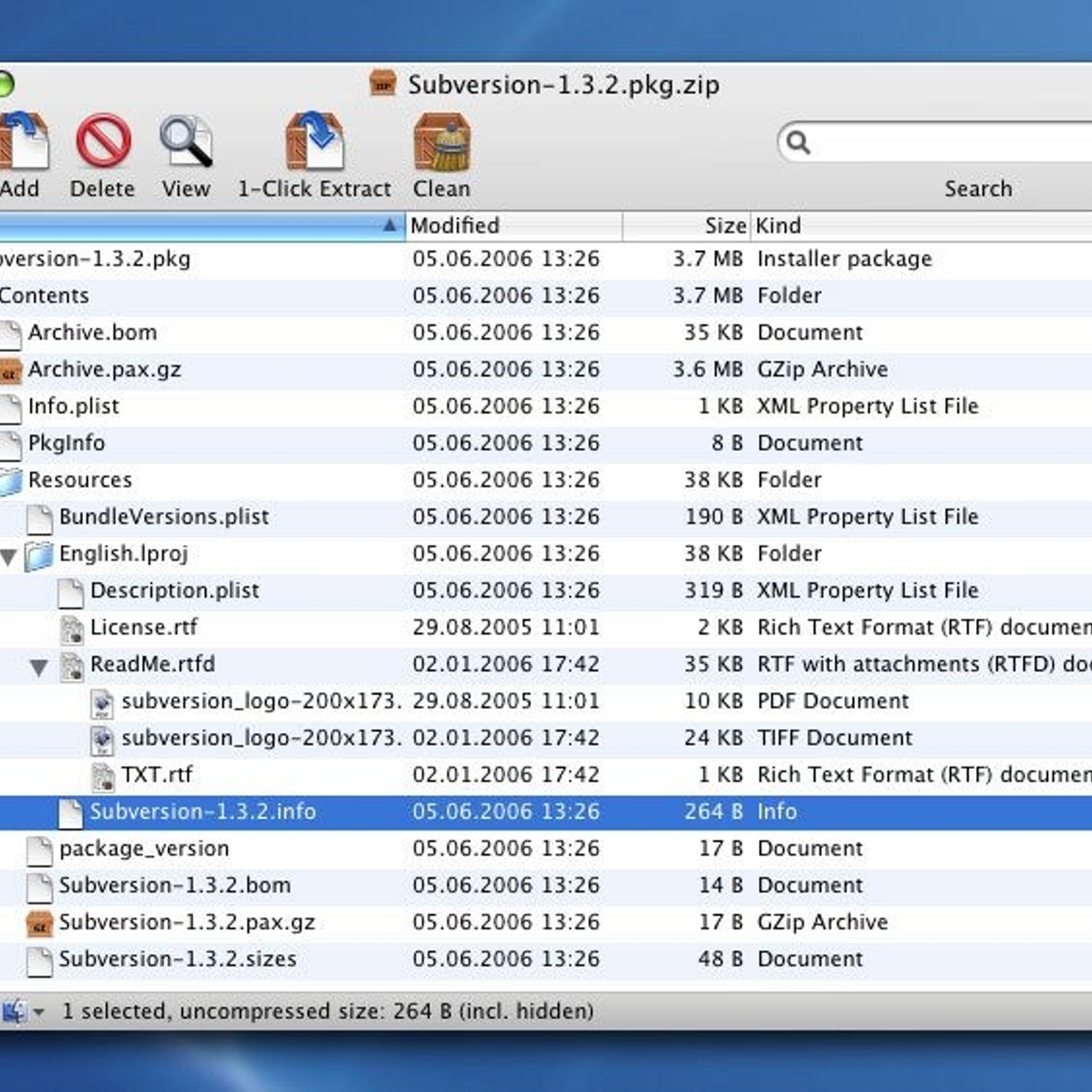Select the Description.plist file name
Viewport: 1092px width, 1092px height.
coord(175,590)
